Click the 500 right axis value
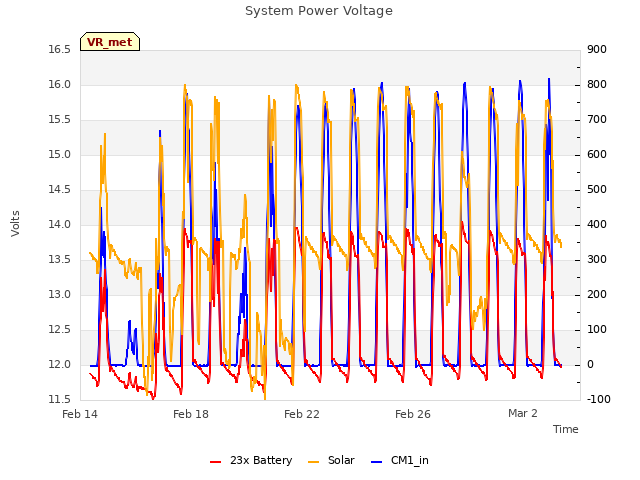The image size is (640, 480). (597, 190)
